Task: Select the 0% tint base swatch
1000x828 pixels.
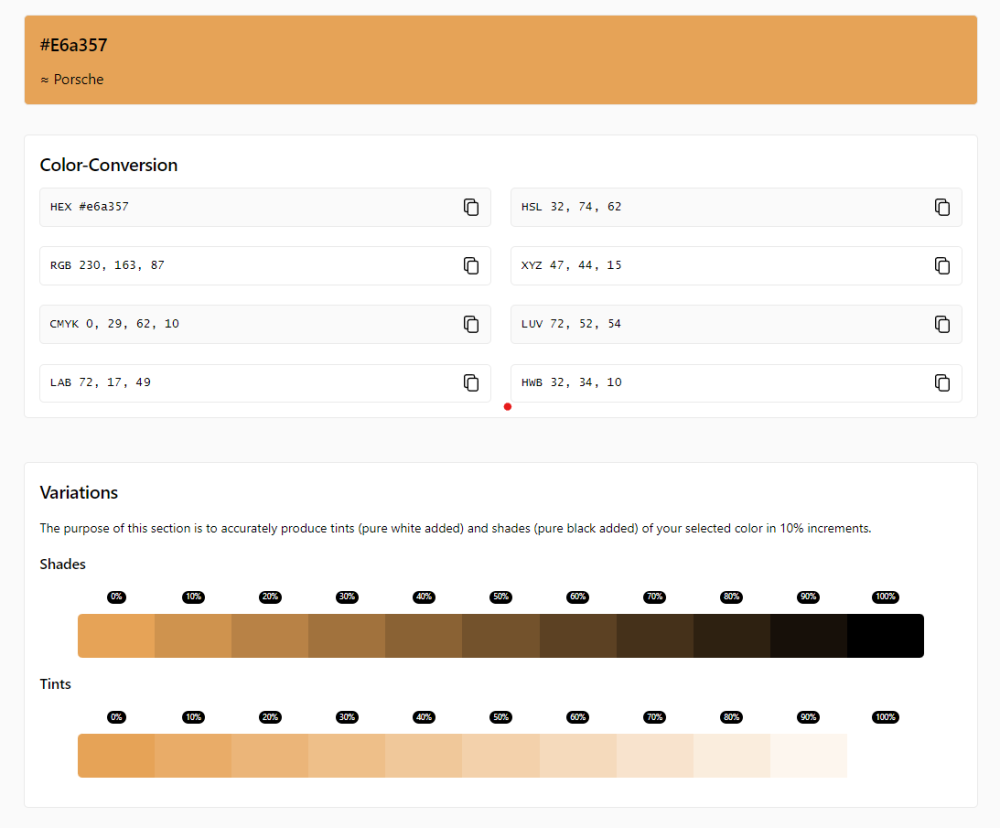Action: coord(116,756)
